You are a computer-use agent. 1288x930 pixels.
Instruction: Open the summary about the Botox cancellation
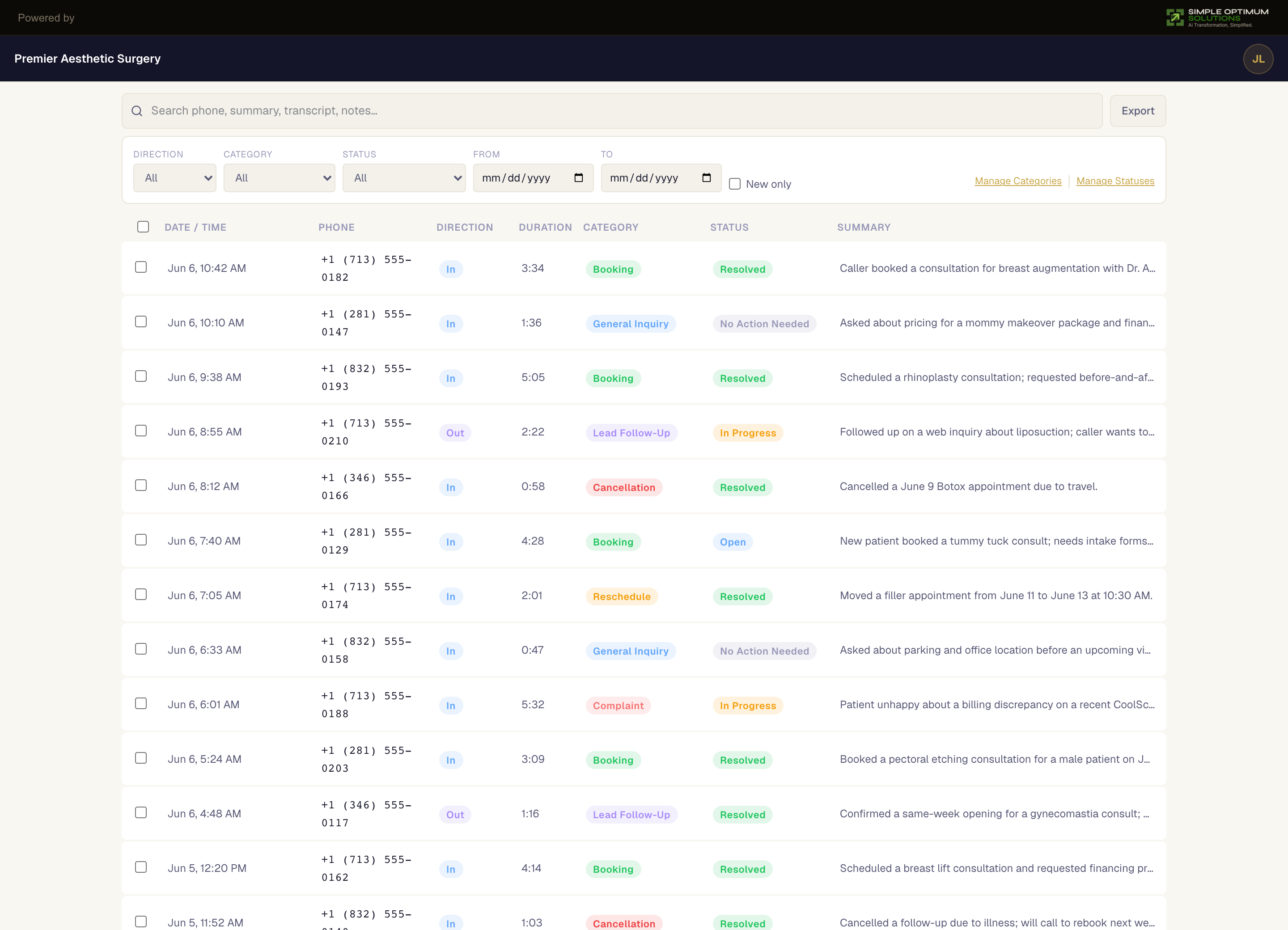(x=968, y=486)
